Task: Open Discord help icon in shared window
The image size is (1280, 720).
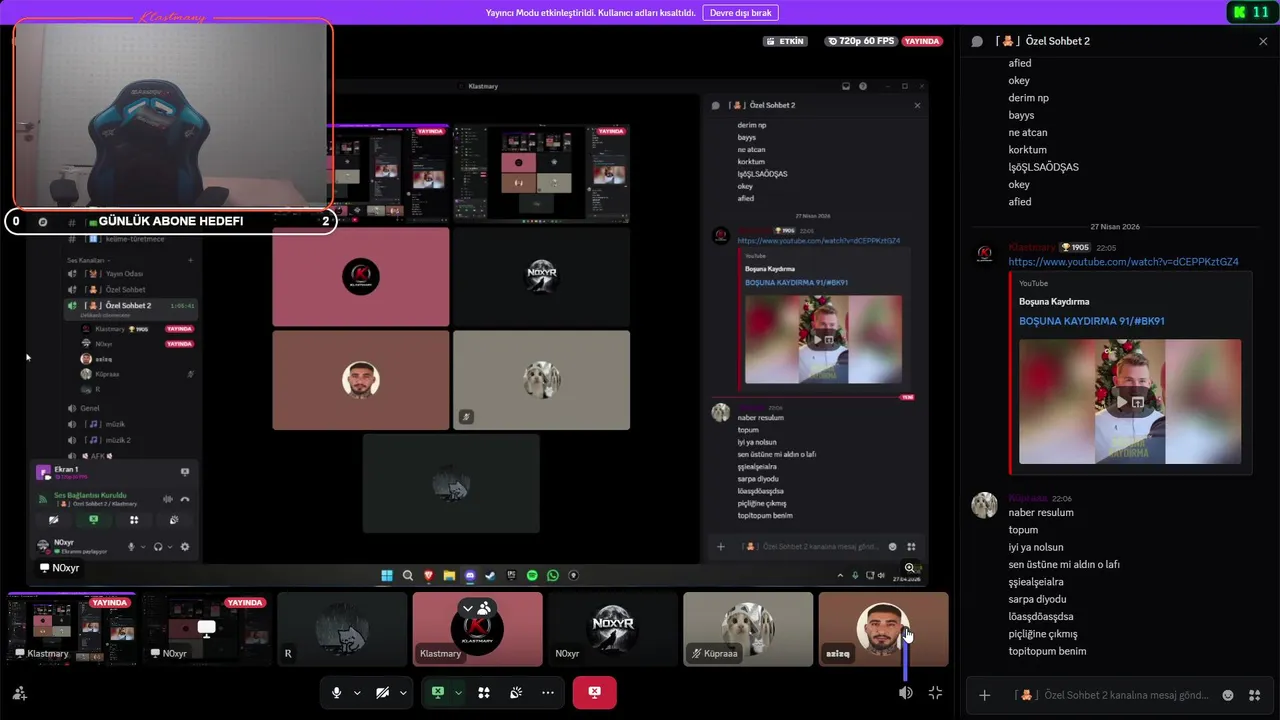Action: [863, 86]
